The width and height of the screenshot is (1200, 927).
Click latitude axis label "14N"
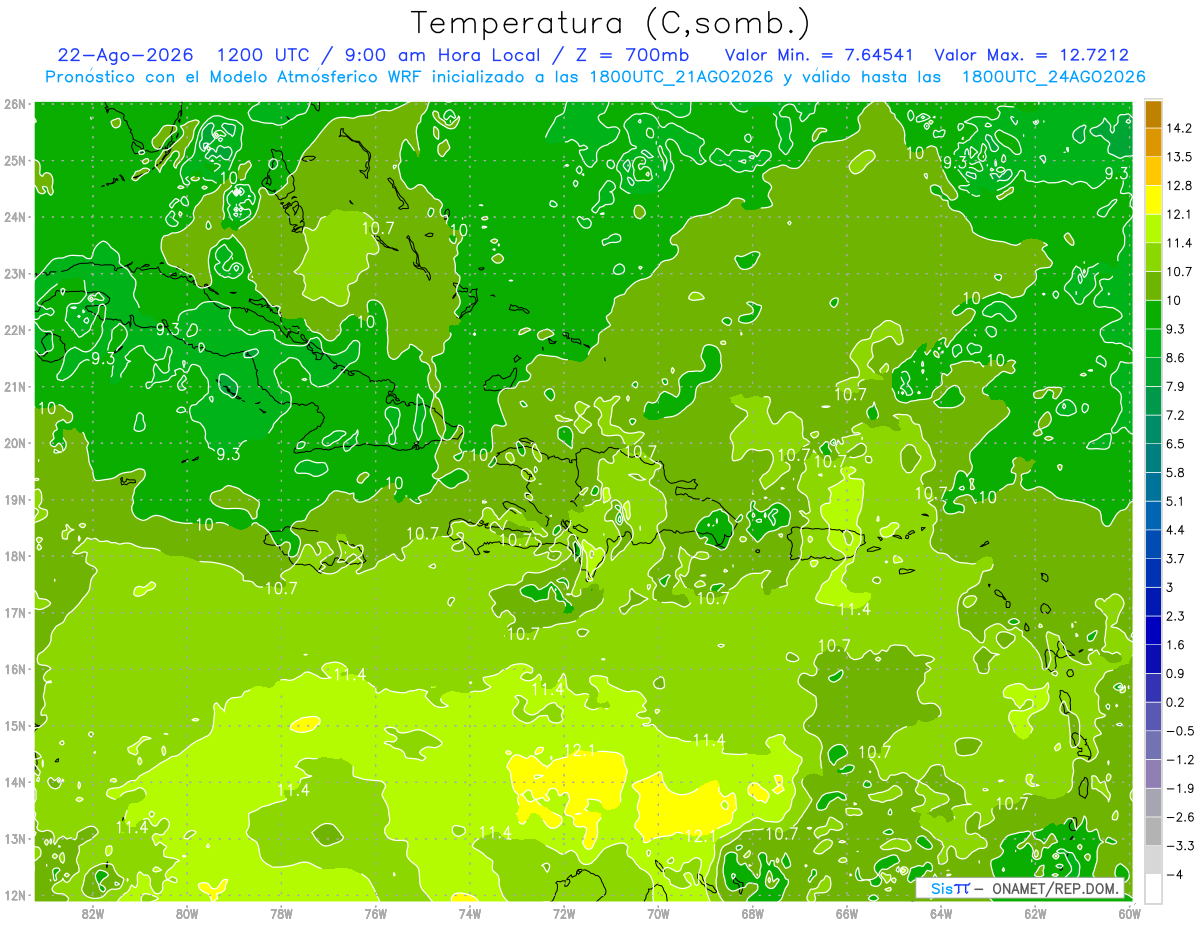point(15,782)
